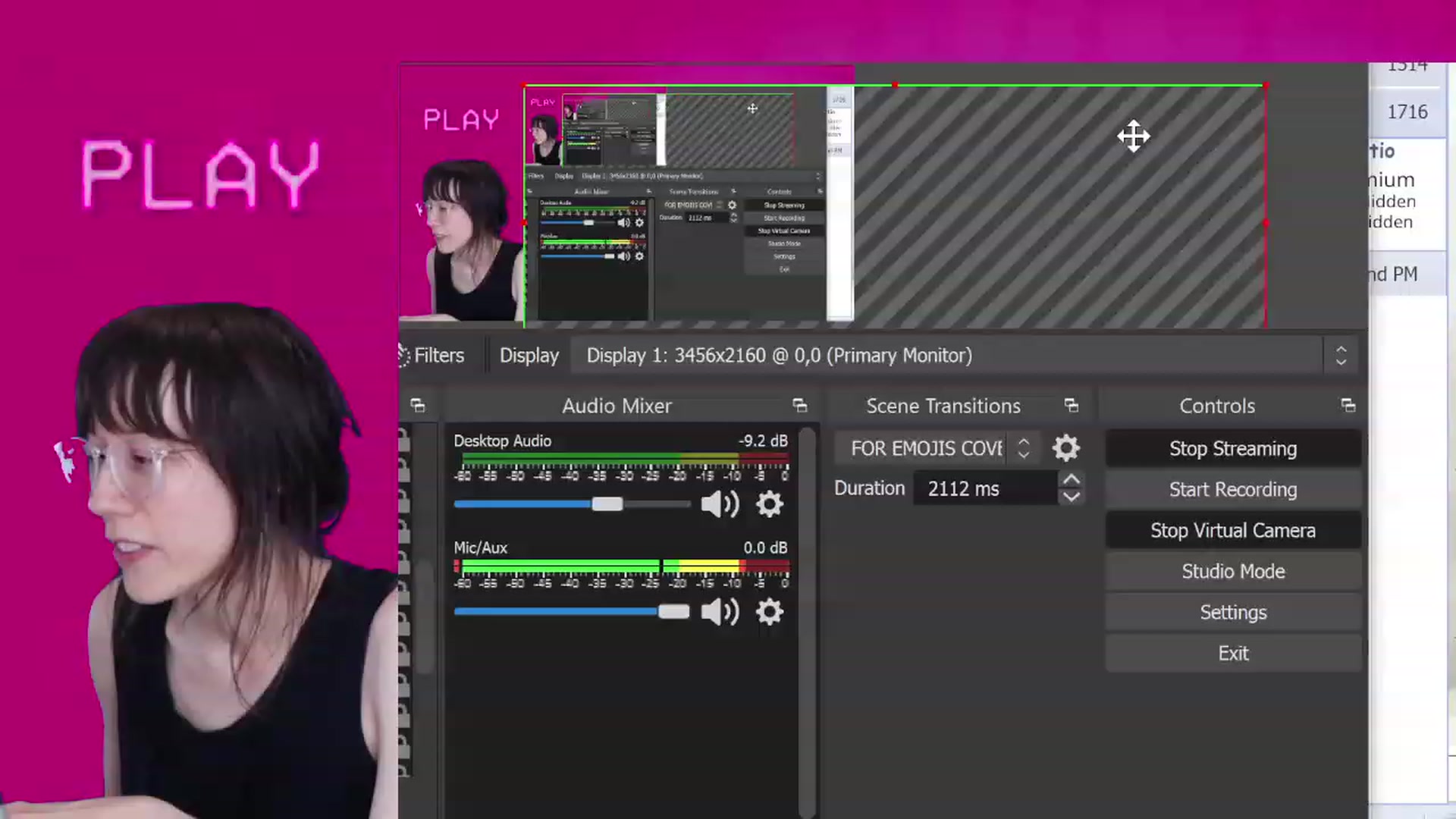The height and width of the screenshot is (819, 1456).
Task: Decrease transition Duration with down arrow
Action: coord(1071,497)
